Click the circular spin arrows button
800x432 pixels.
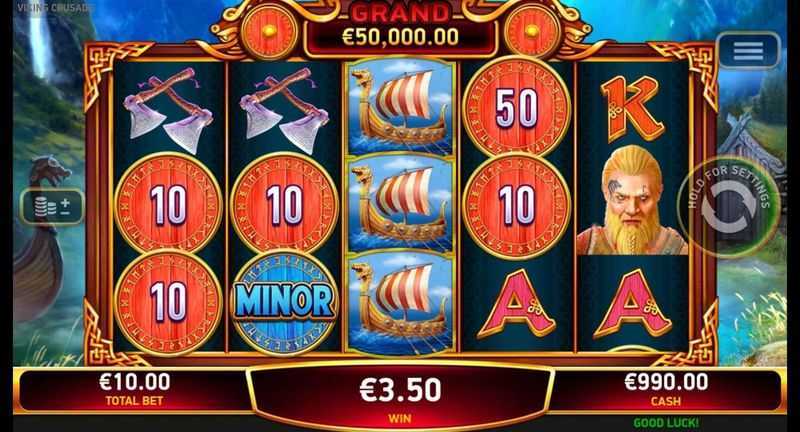tap(729, 207)
